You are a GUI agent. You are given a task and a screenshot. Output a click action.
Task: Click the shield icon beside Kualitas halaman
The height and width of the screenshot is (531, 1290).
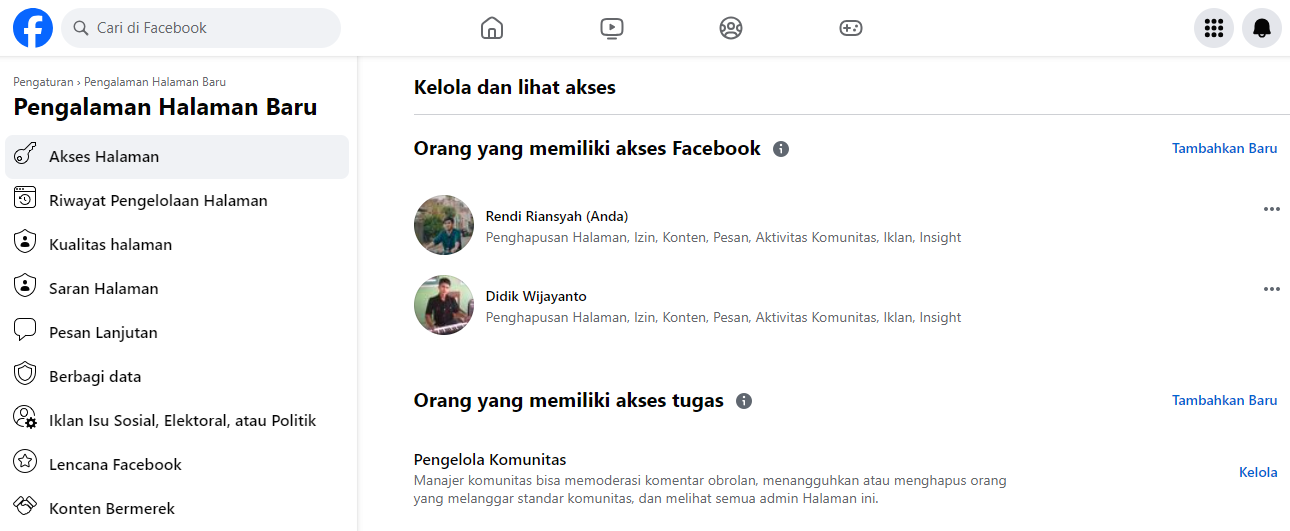pyautogui.click(x=25, y=243)
